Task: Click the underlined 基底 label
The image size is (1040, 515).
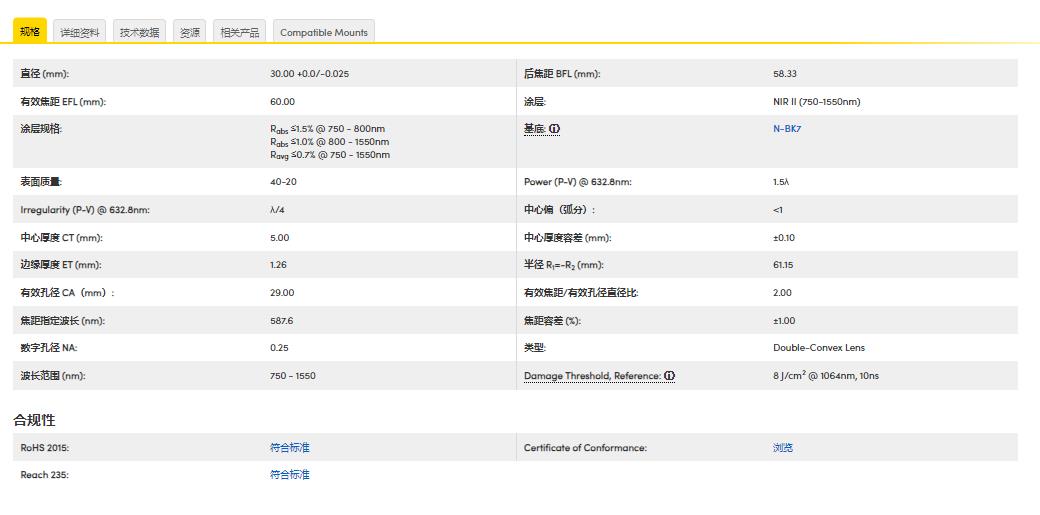Action: point(535,129)
